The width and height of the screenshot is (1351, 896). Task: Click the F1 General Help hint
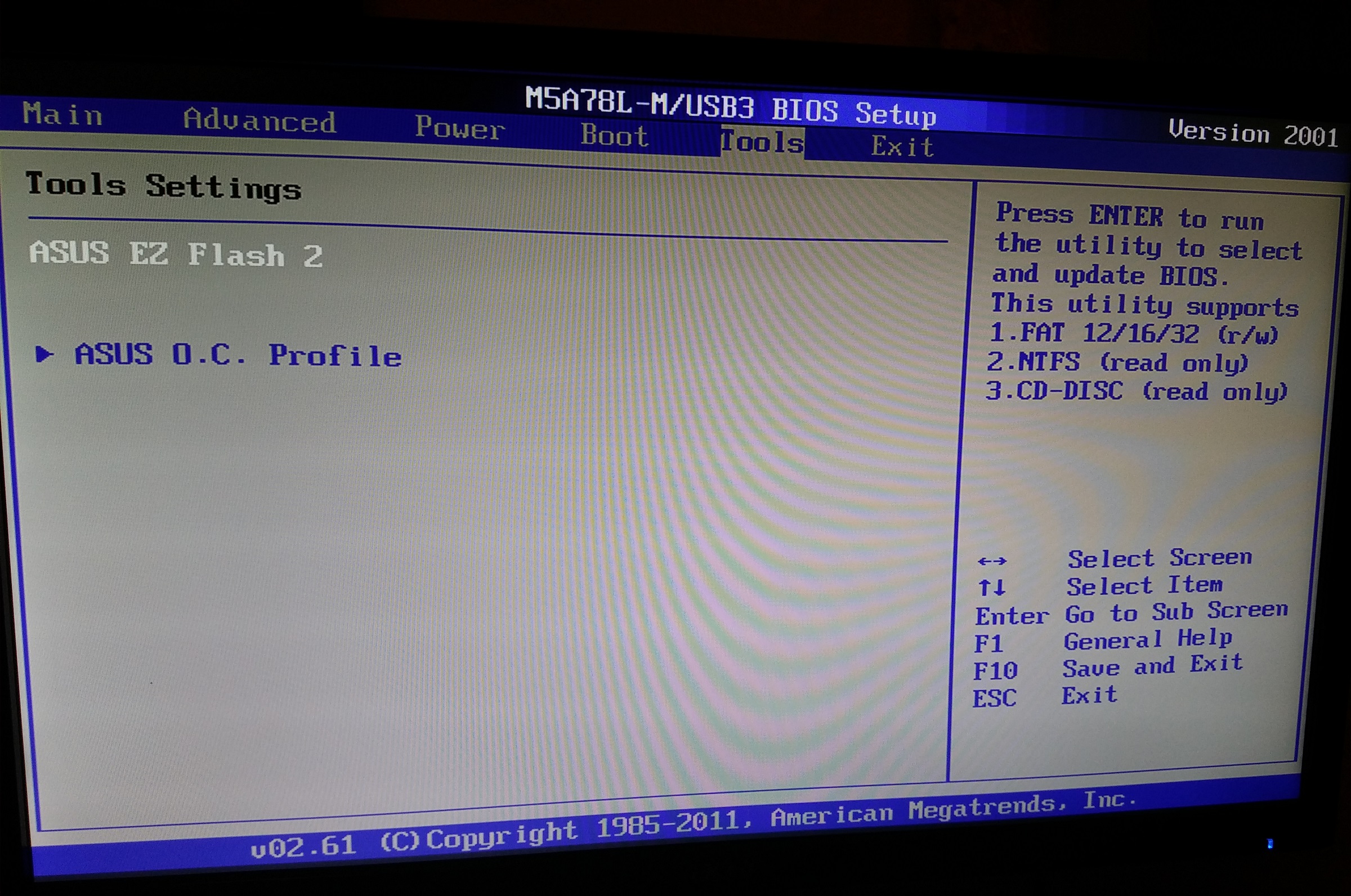1102,641
